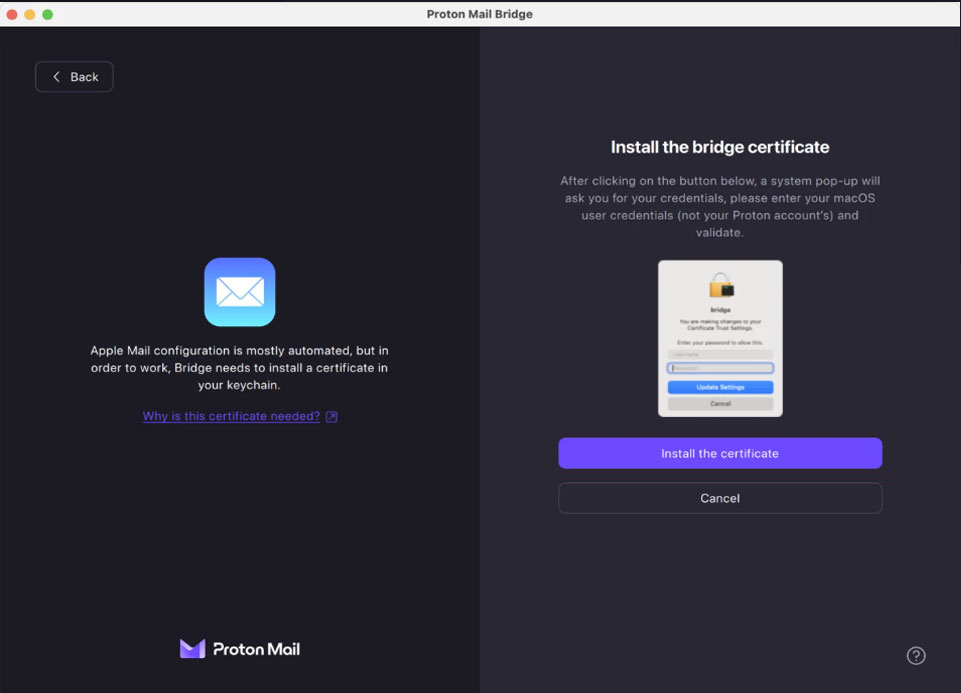Minimize the window with yellow button
The height and width of the screenshot is (693, 961).
click(x=29, y=14)
